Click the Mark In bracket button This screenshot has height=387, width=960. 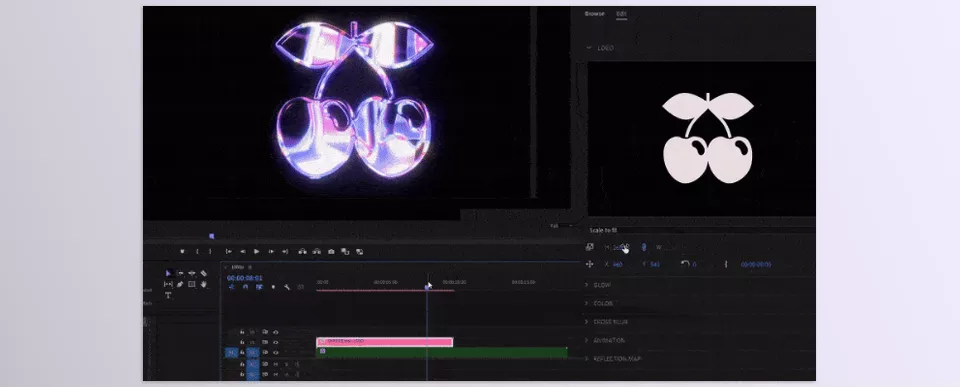pyautogui.click(x=197, y=252)
